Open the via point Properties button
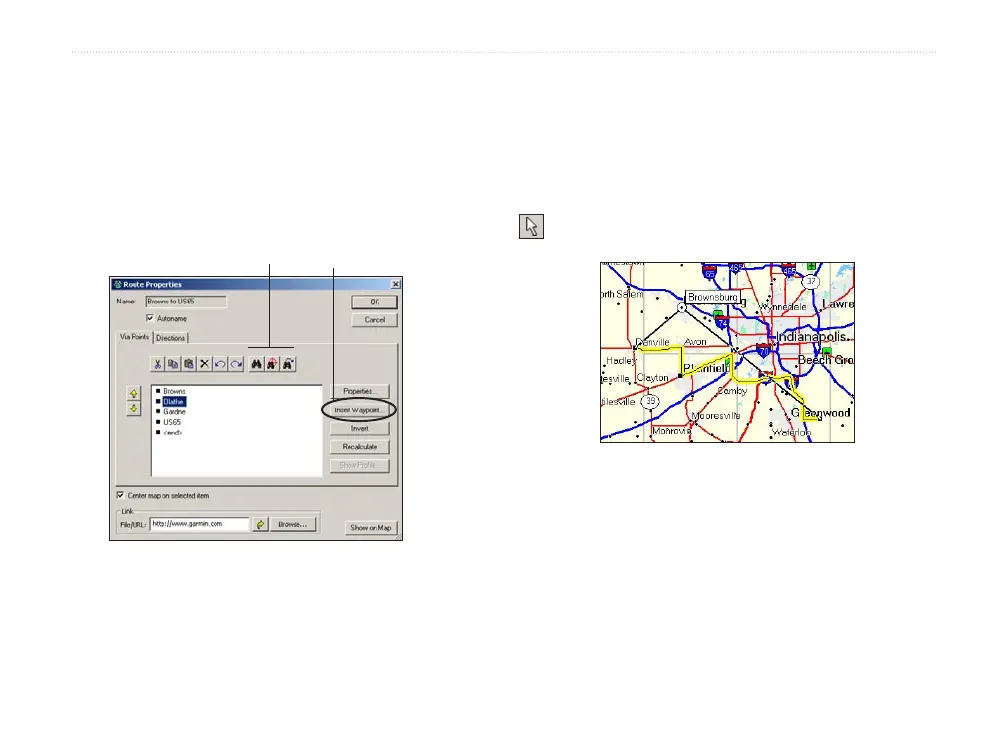Viewport: 1008px width, 738px height. [x=360, y=391]
